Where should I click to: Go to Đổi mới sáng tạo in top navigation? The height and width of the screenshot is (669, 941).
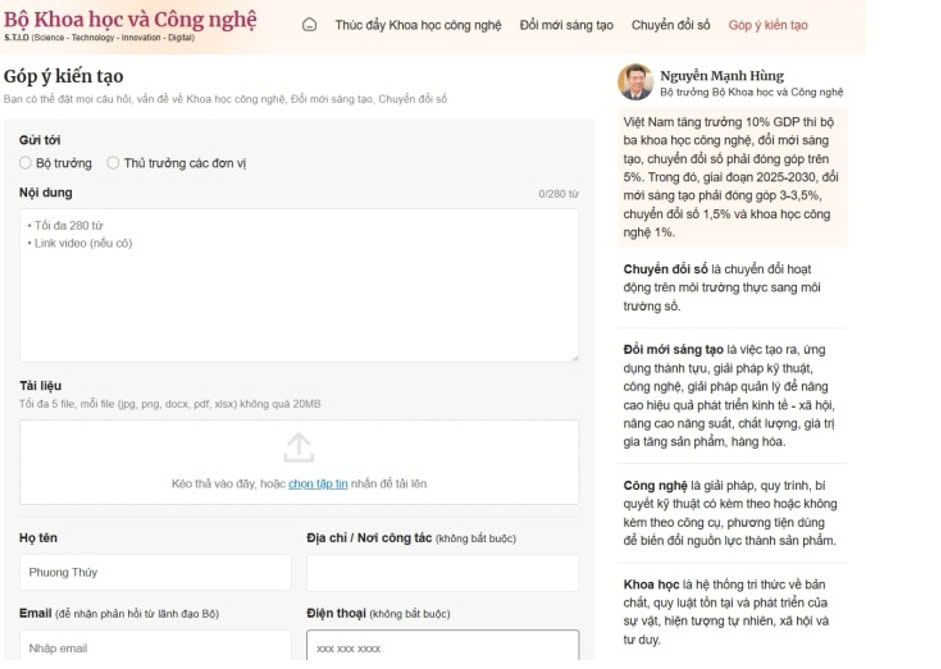coord(566,25)
